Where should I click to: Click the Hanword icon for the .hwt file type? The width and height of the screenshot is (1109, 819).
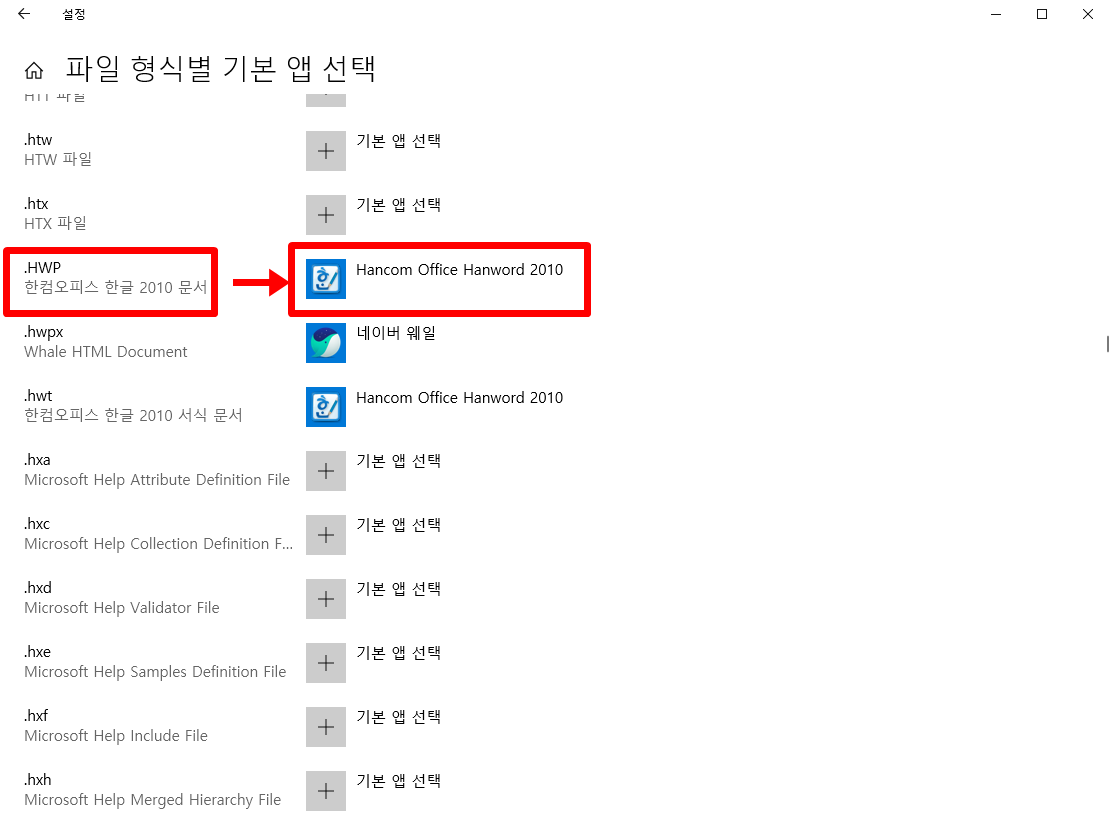click(x=326, y=407)
